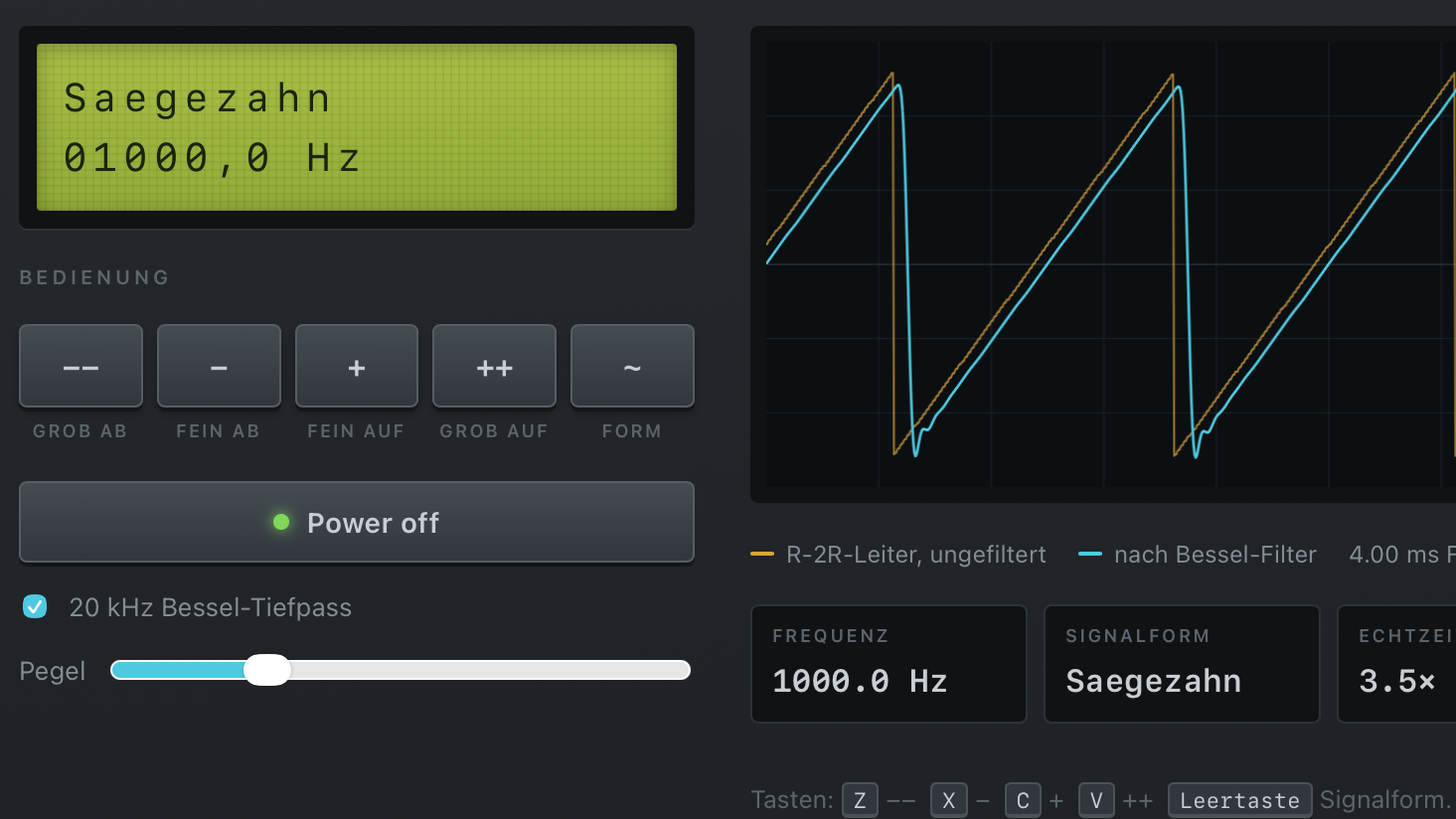The image size is (1456, 819).
Task: Click the LCD display showing Saegezahn
Action: tap(357, 127)
